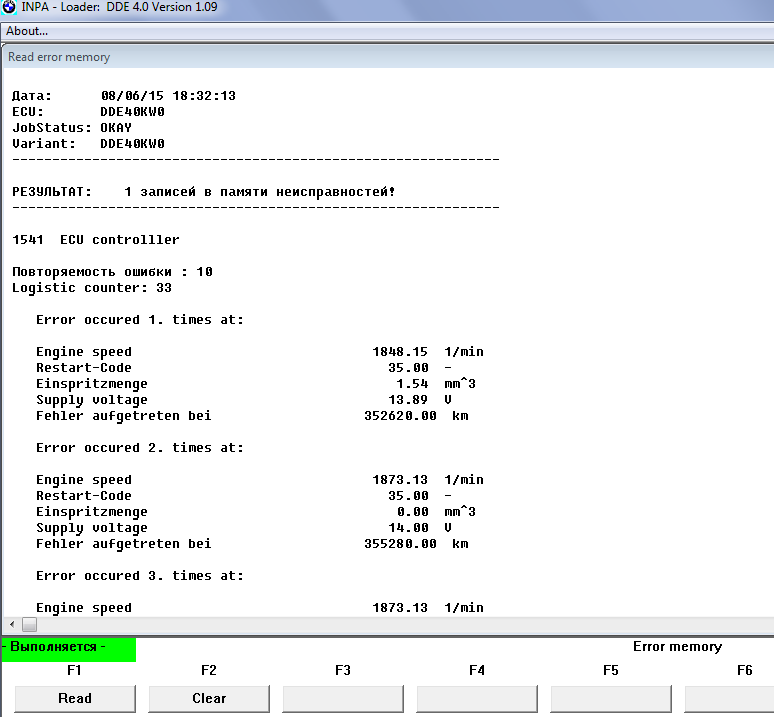Viewport: 774px width, 717px height.
Task: Click 'Error occured 1. times at:' heading
Action: 140,320
